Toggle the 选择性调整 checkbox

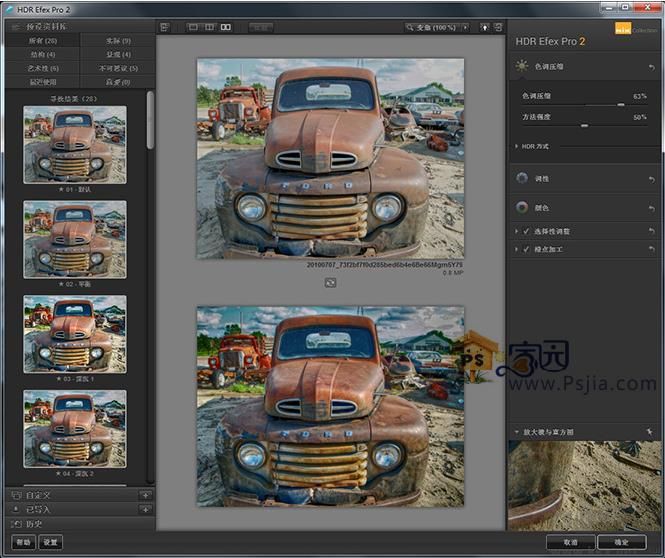pyautogui.click(x=526, y=231)
